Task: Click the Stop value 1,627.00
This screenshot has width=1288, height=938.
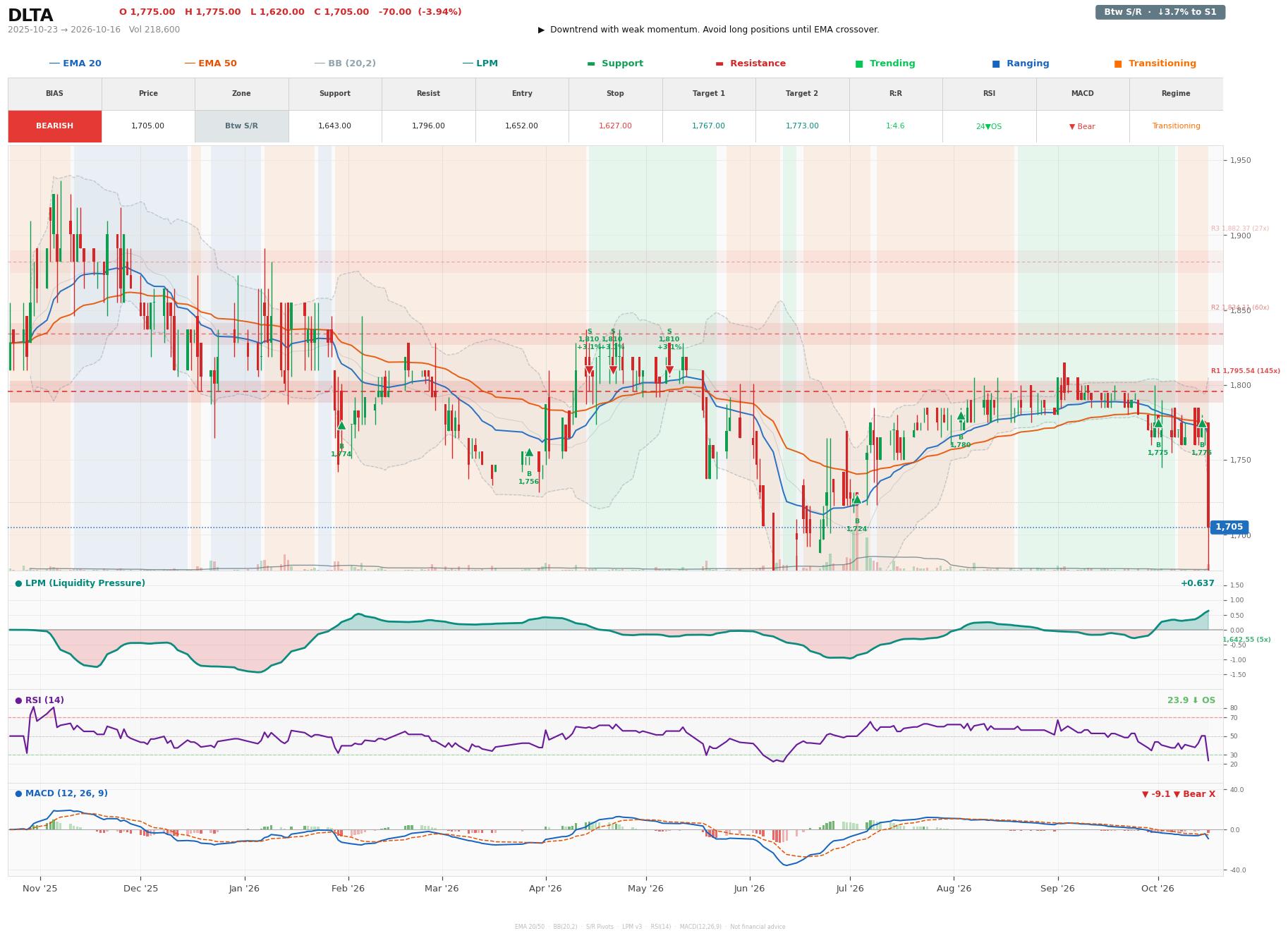Action: [x=615, y=126]
